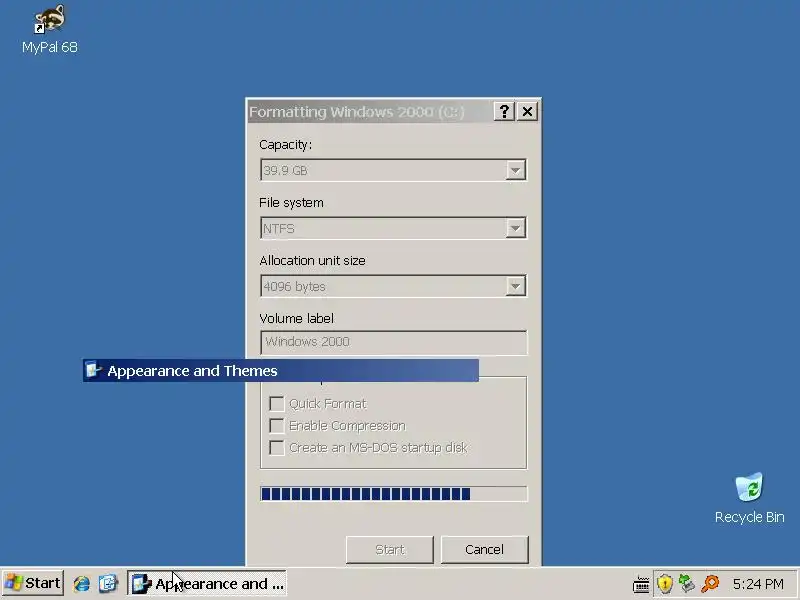
Task: Open the Recycle Bin on the desktop
Action: coord(749,498)
